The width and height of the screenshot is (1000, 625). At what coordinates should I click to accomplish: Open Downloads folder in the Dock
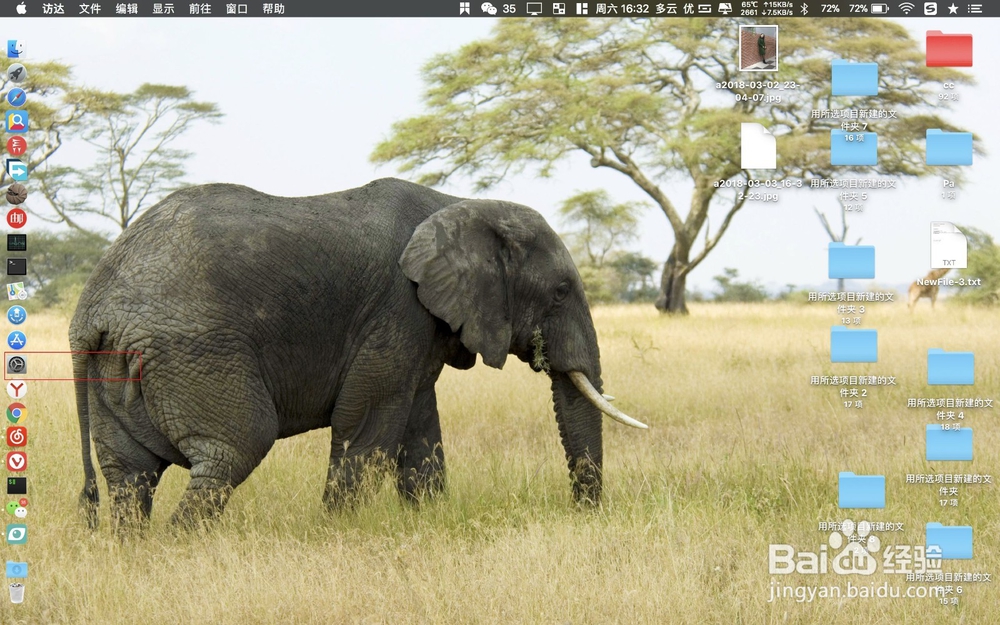tap(16, 570)
